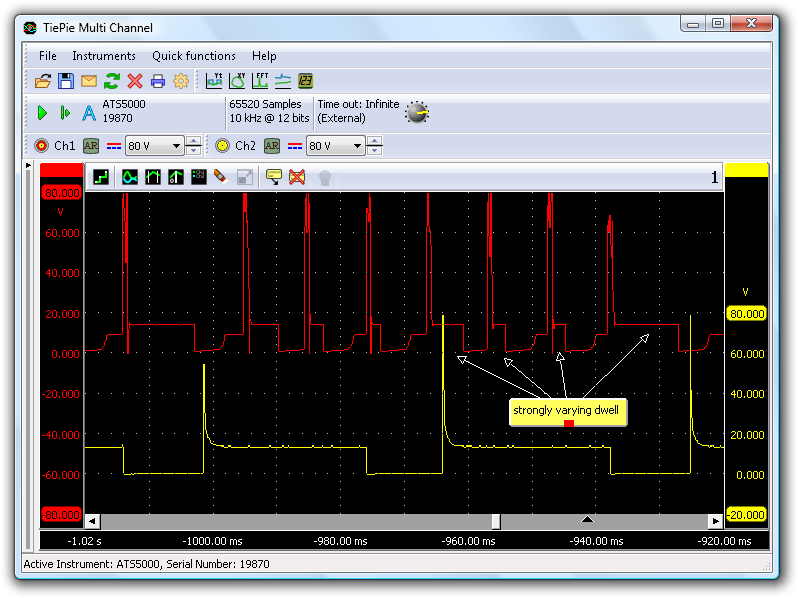
Task: Click the trigger position triangle marker on scrollbar
Action: click(x=587, y=519)
